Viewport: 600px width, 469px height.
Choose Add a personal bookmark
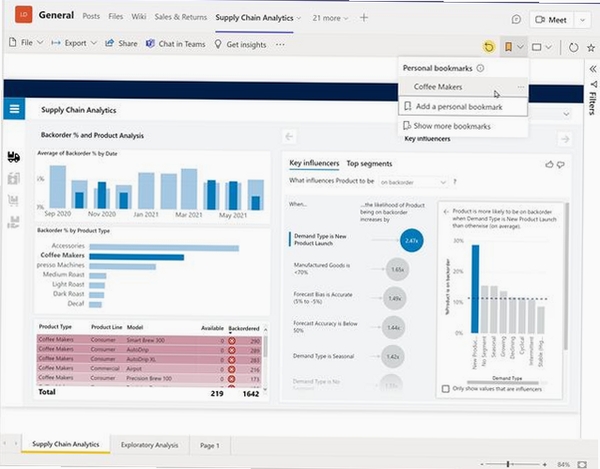(x=463, y=107)
